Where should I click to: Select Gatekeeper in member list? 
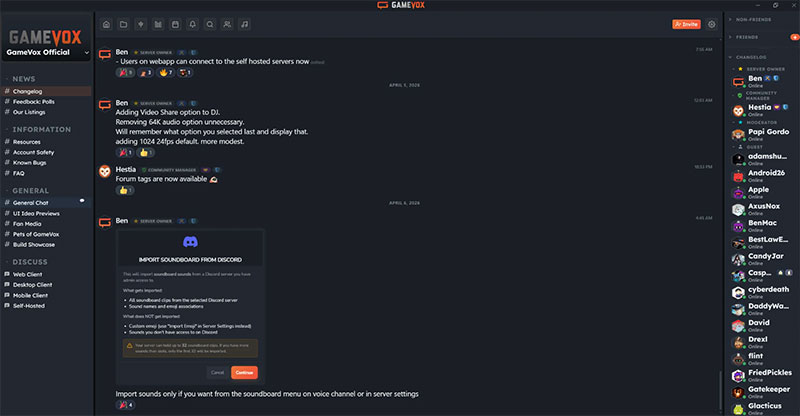(x=762, y=392)
